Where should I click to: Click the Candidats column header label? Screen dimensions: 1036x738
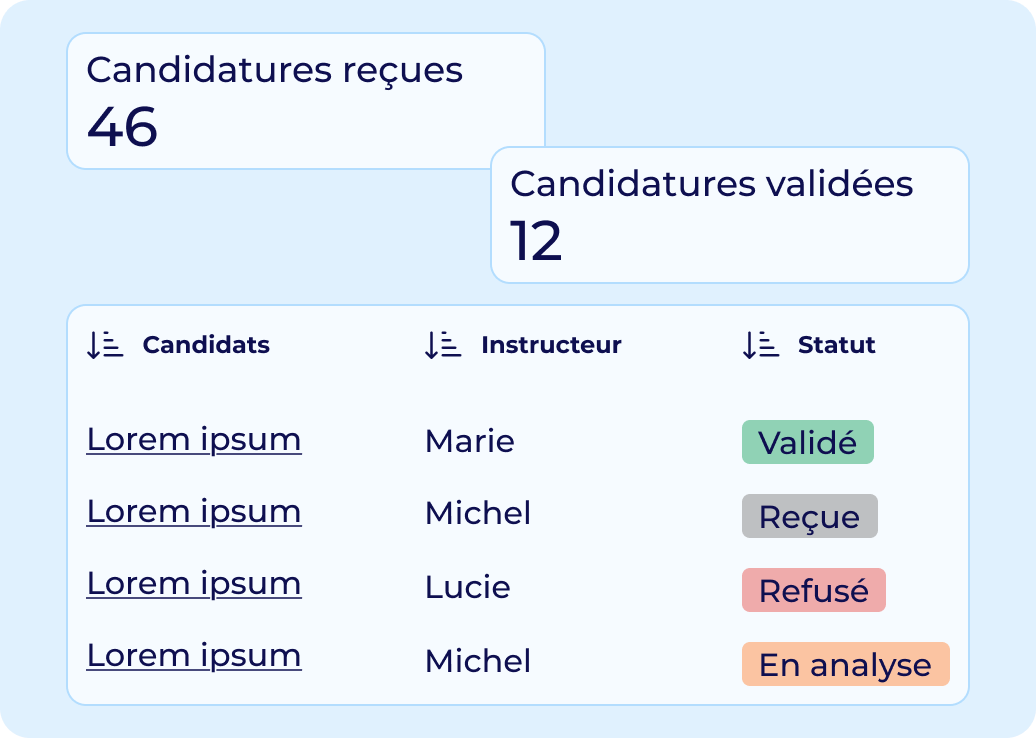tap(206, 345)
